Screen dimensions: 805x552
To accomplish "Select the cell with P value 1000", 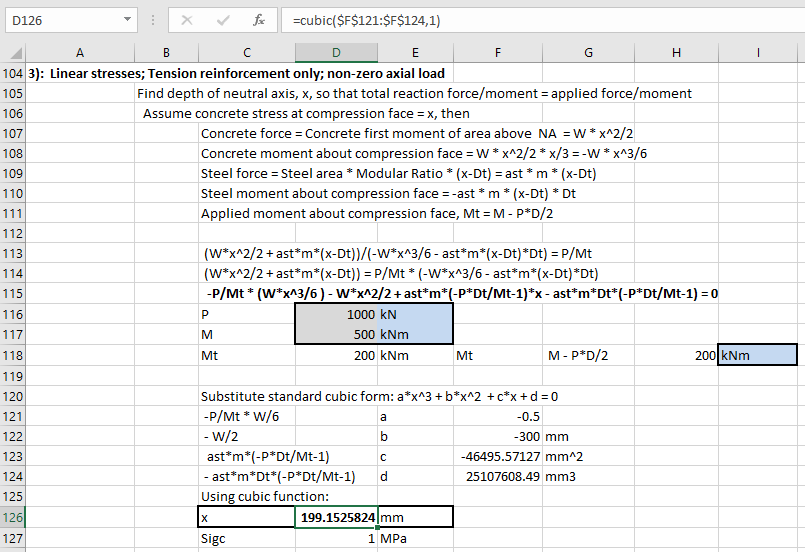I will pyautogui.click(x=336, y=314).
